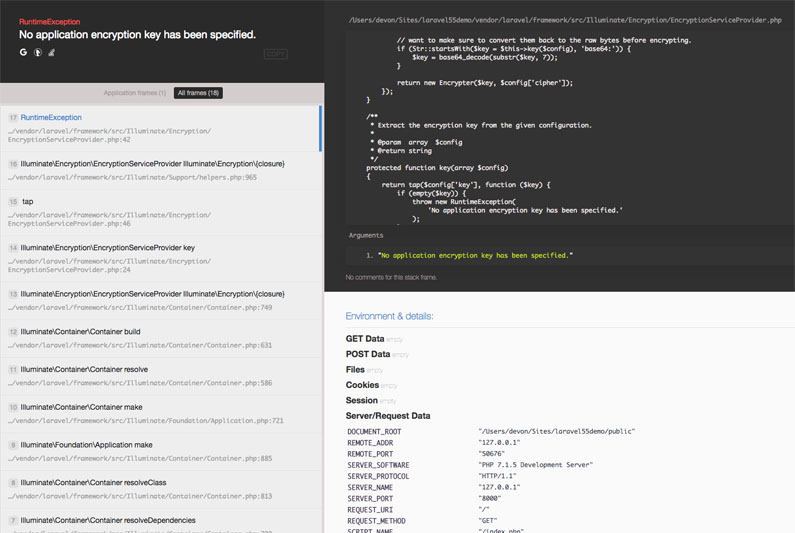Click the SERVER_PROTOCOL value "HTTP/1.1"
Viewport: 795px width, 533px height.
click(x=497, y=476)
